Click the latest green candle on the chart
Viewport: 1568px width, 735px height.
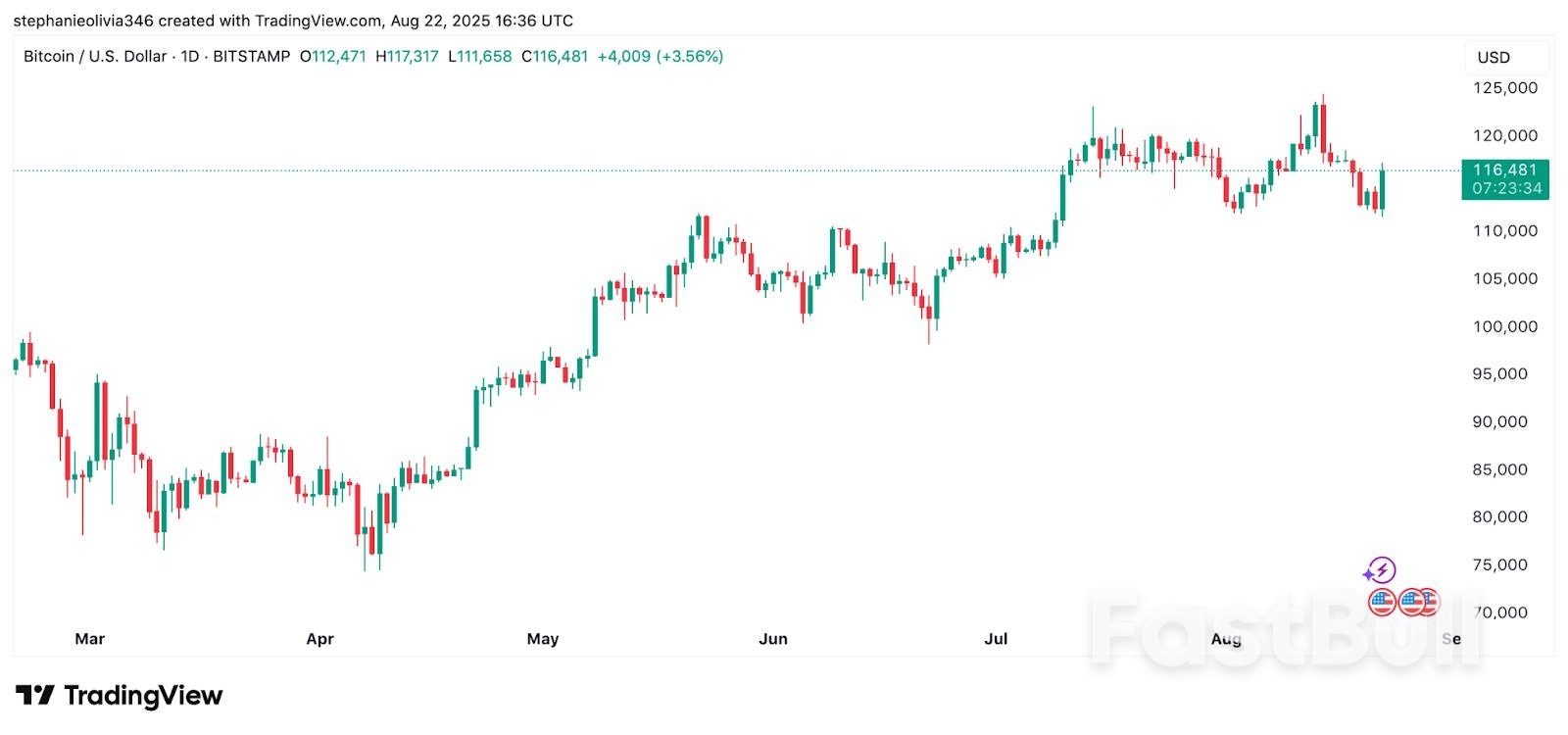[1383, 190]
